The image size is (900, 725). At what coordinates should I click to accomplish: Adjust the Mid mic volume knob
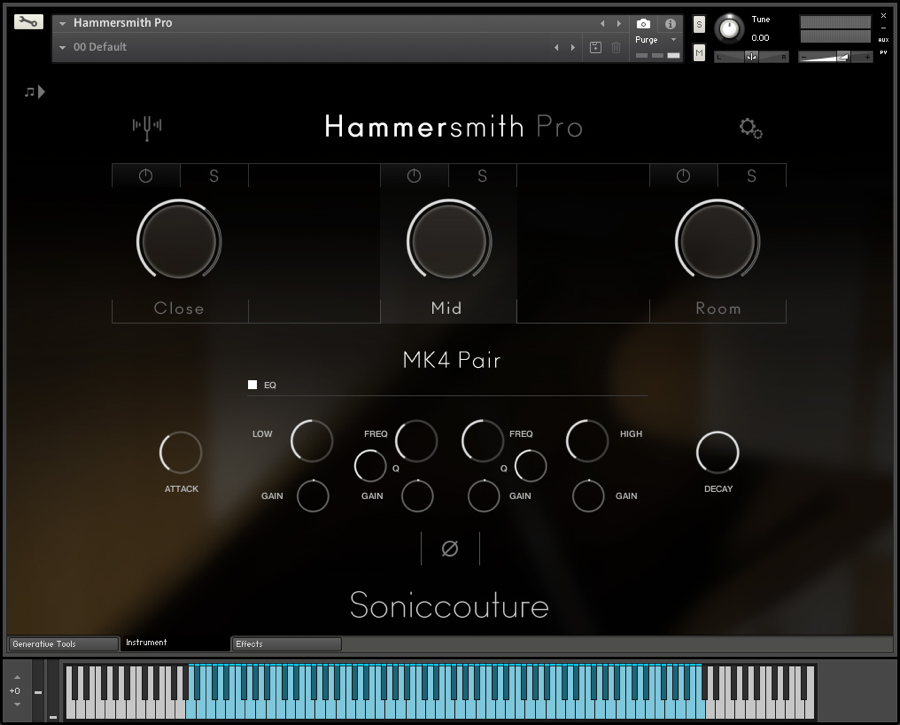tap(449, 241)
